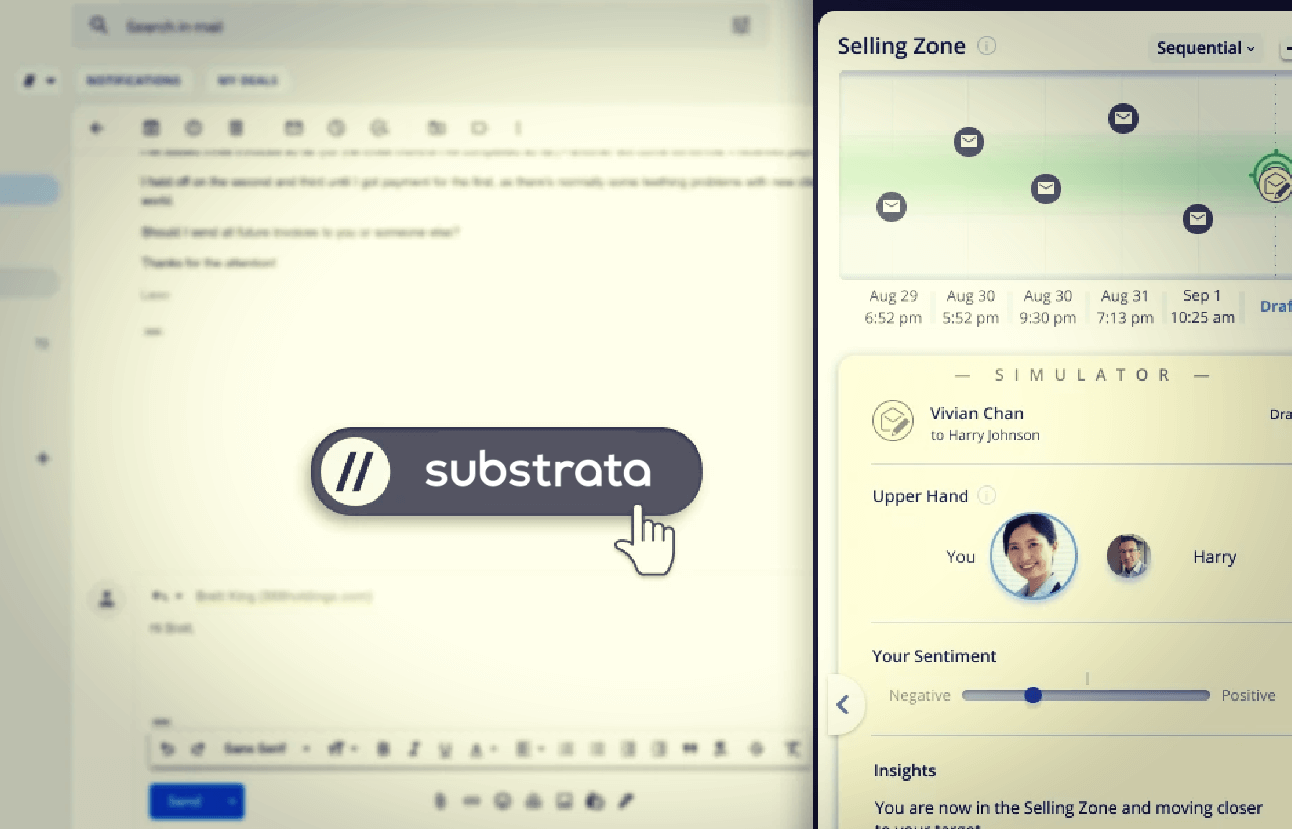Toggle underline formatting in reply

click(x=446, y=749)
